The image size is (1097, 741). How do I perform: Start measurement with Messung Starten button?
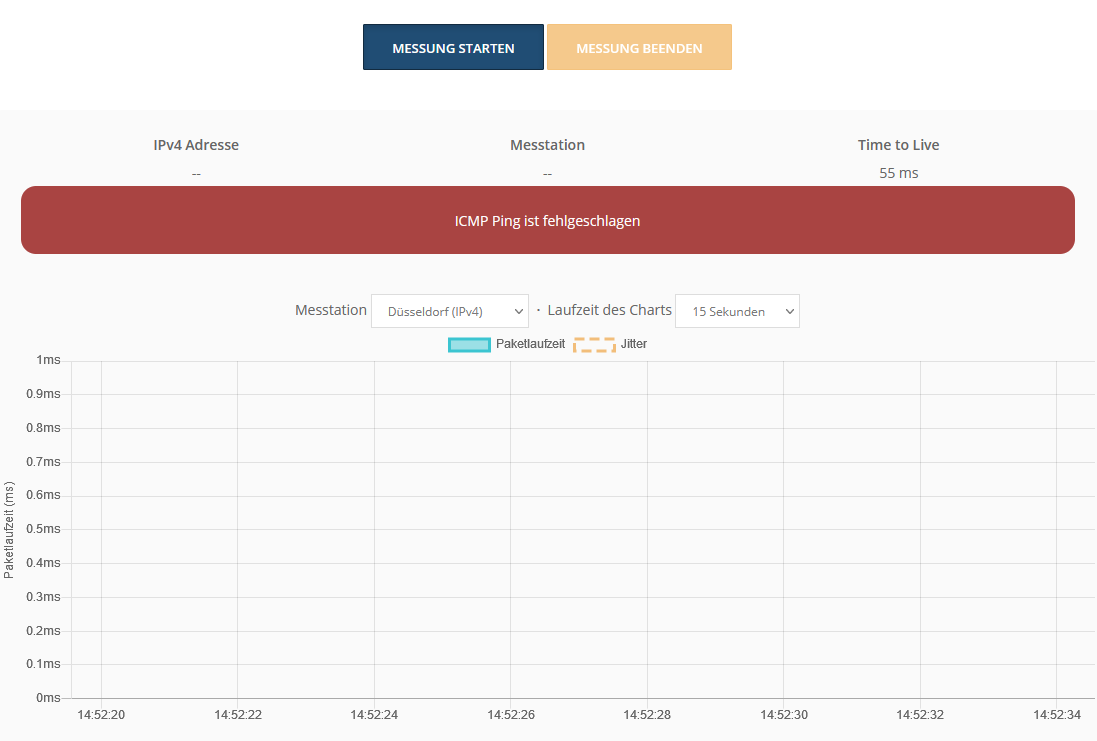point(453,48)
